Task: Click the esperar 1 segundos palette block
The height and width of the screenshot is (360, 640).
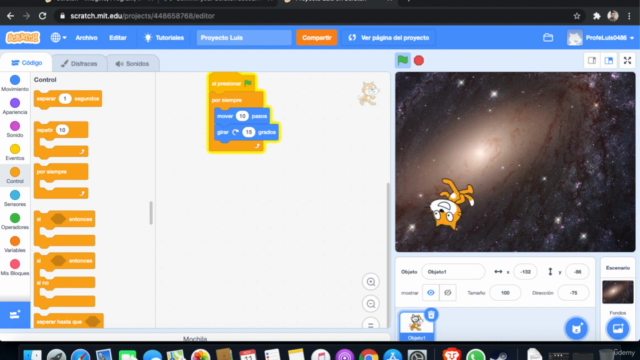Action: (68, 99)
